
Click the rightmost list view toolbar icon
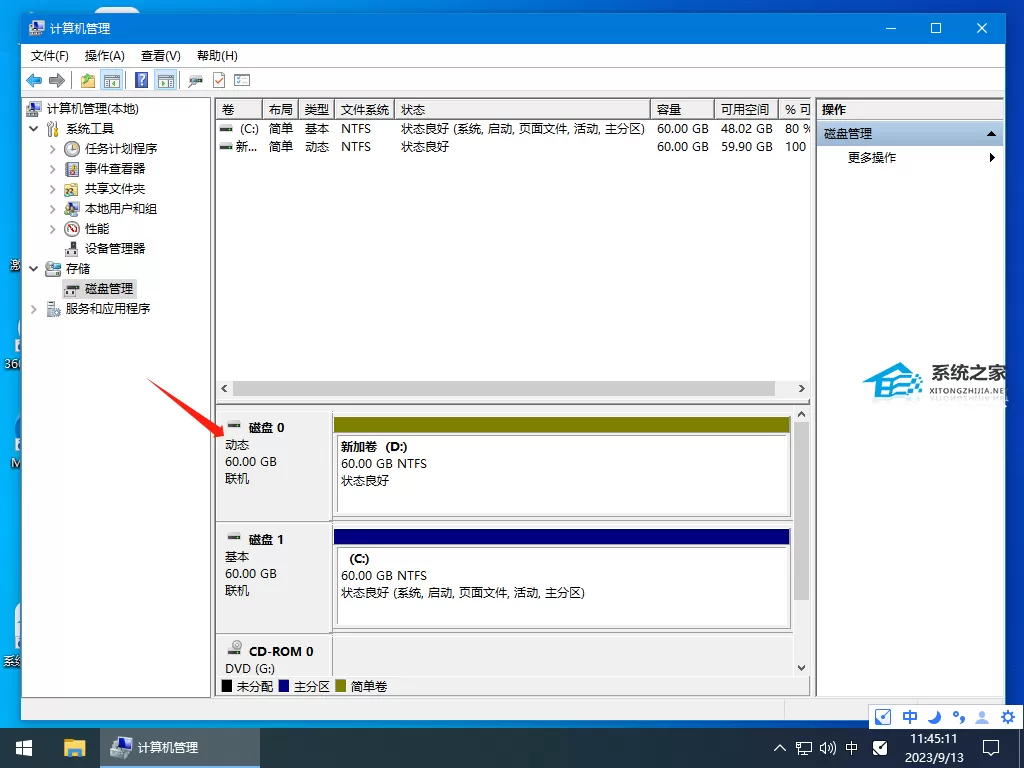242,80
